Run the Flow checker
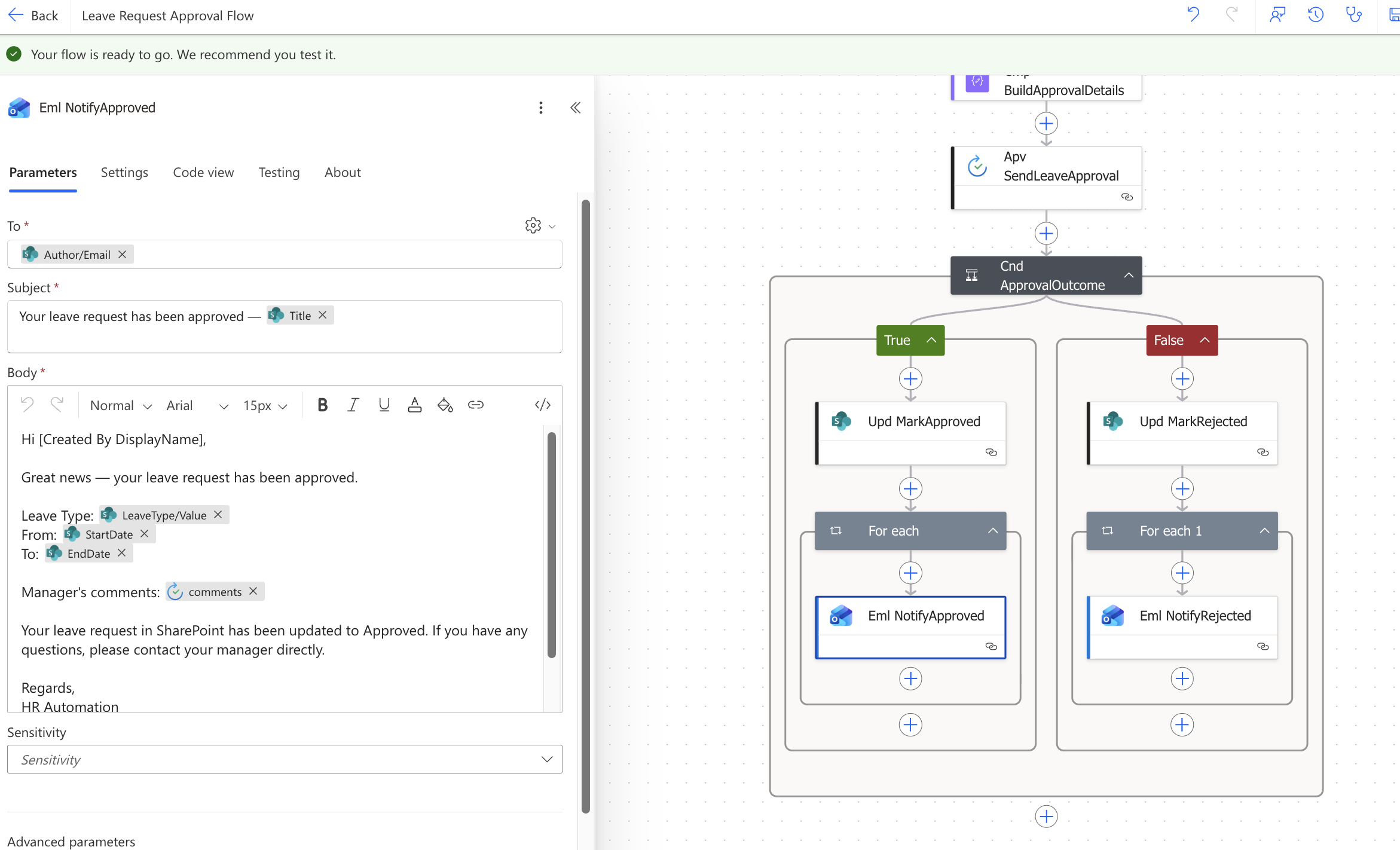The height and width of the screenshot is (850, 1400). (x=1354, y=14)
